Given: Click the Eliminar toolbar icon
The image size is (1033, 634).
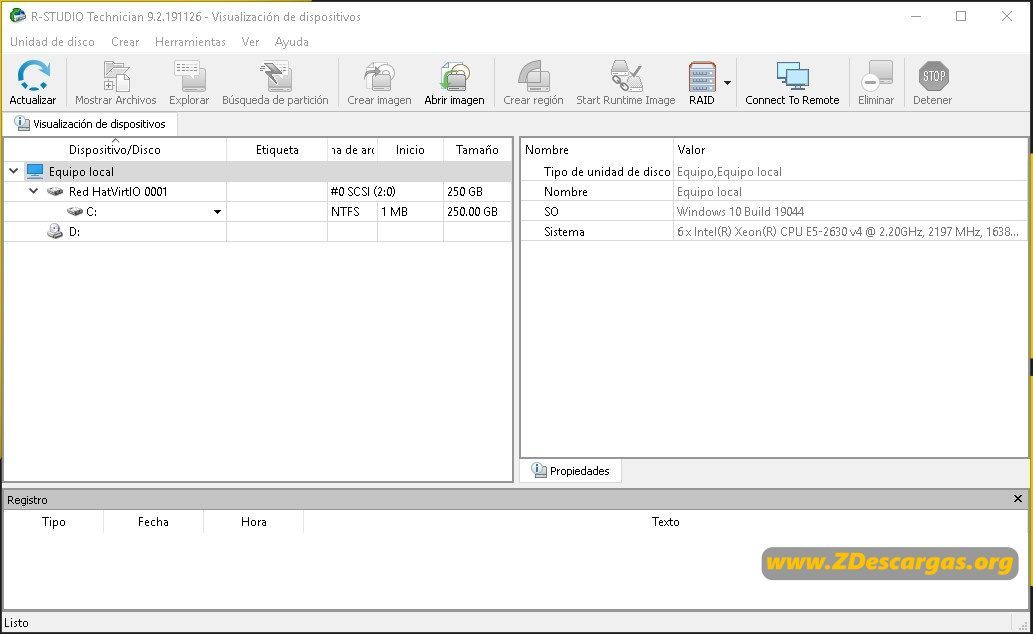Looking at the screenshot, I should click(876, 76).
